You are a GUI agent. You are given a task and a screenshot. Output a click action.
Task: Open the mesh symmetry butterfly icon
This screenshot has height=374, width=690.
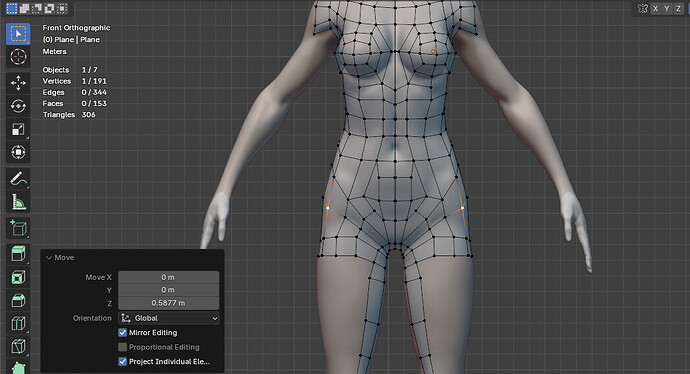(643, 8)
